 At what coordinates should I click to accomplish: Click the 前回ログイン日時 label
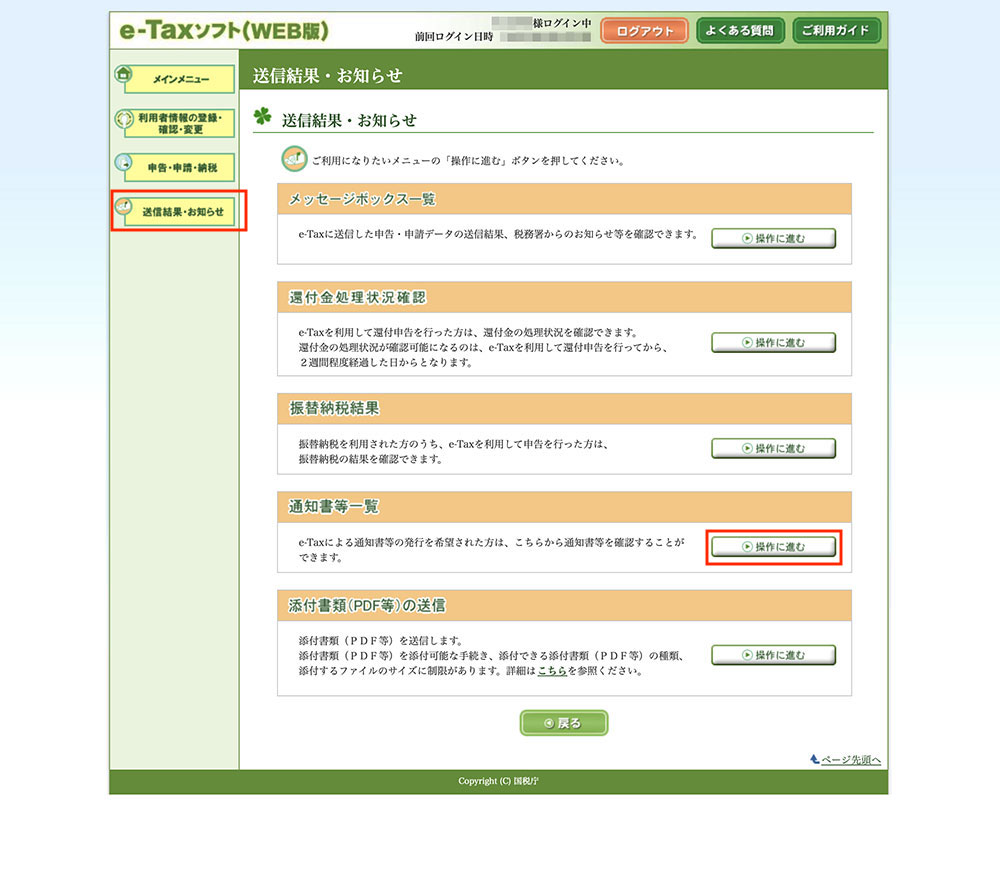pos(453,37)
